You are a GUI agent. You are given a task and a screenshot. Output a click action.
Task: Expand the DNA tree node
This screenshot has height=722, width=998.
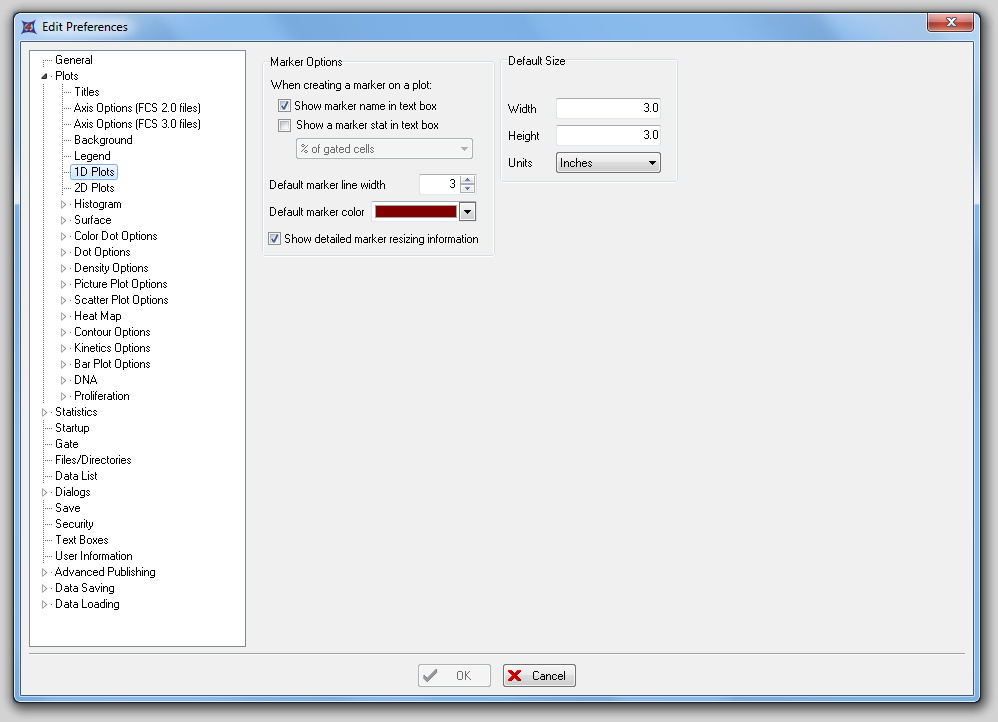click(63, 380)
